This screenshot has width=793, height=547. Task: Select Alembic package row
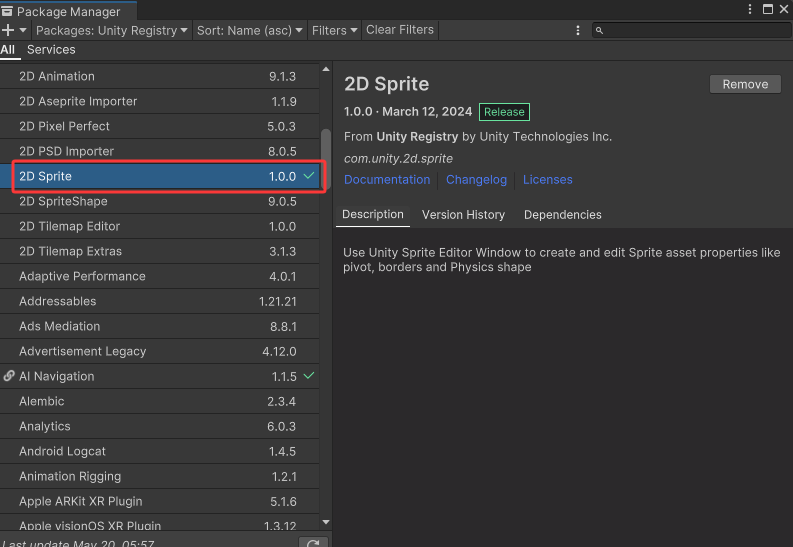(159, 401)
